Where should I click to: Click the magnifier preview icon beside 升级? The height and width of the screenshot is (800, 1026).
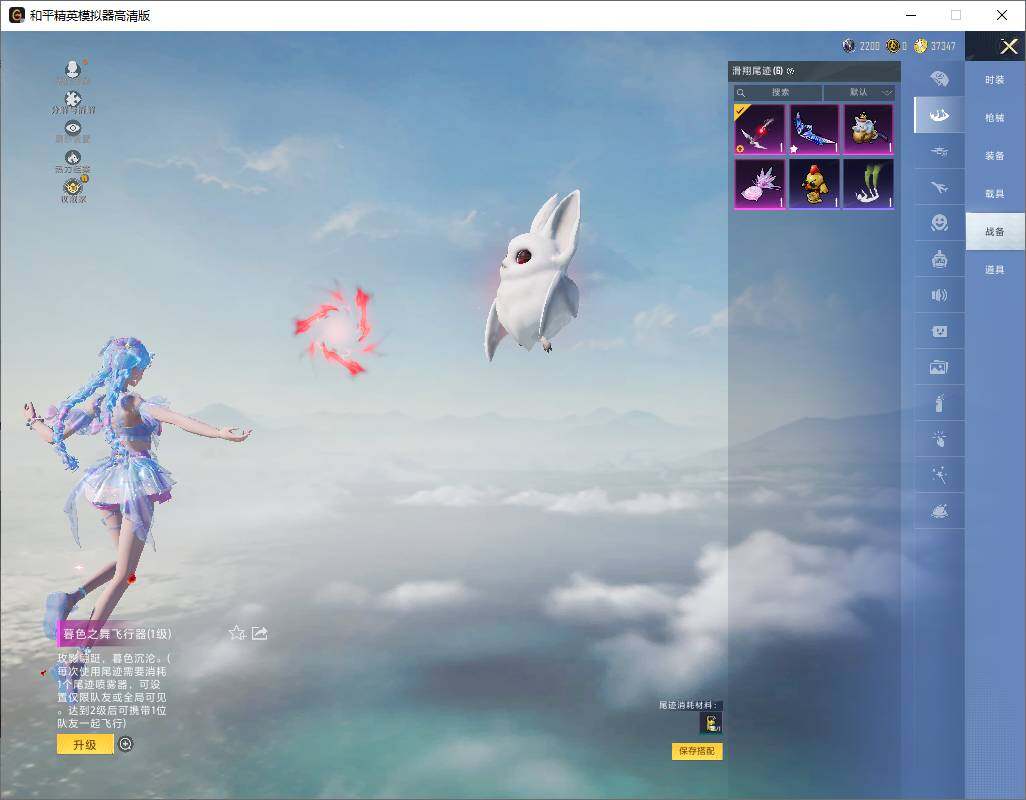tap(126, 744)
